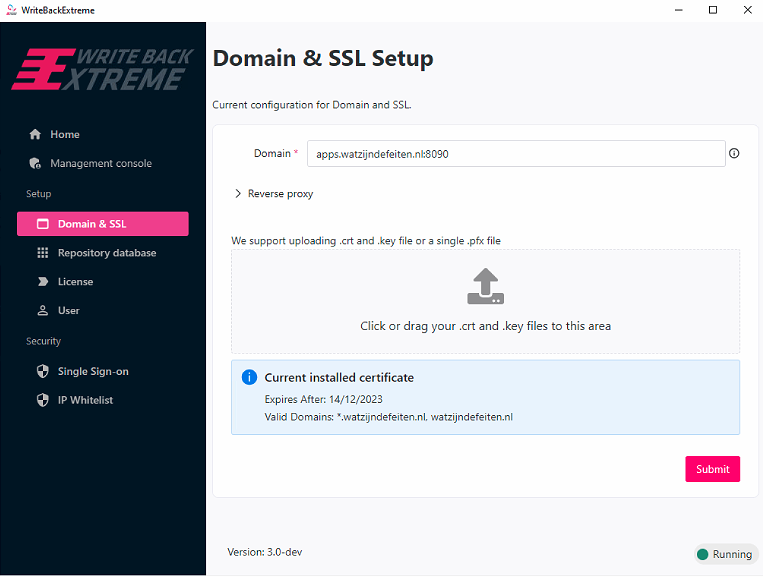Viewport: 763px width, 577px height.
Task: Click the IP Whitelist shield icon
Action: (43, 401)
